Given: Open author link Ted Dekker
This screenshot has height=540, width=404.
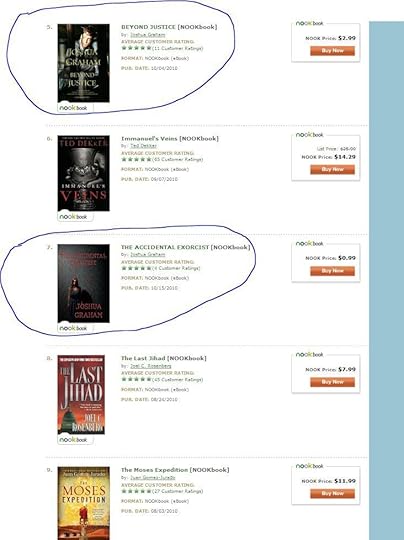Looking at the screenshot, I should tap(143, 146).
